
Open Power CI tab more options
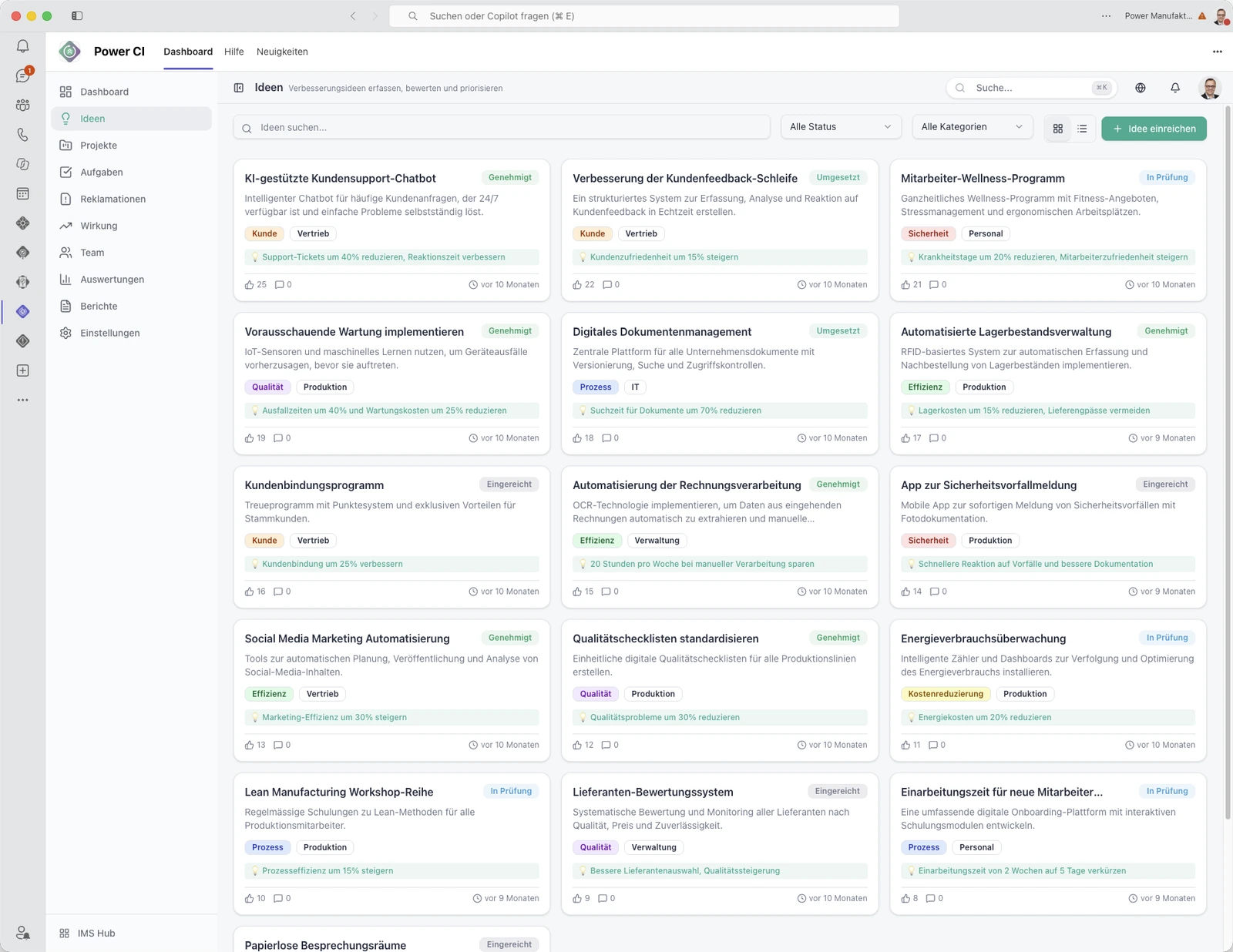(x=1218, y=52)
